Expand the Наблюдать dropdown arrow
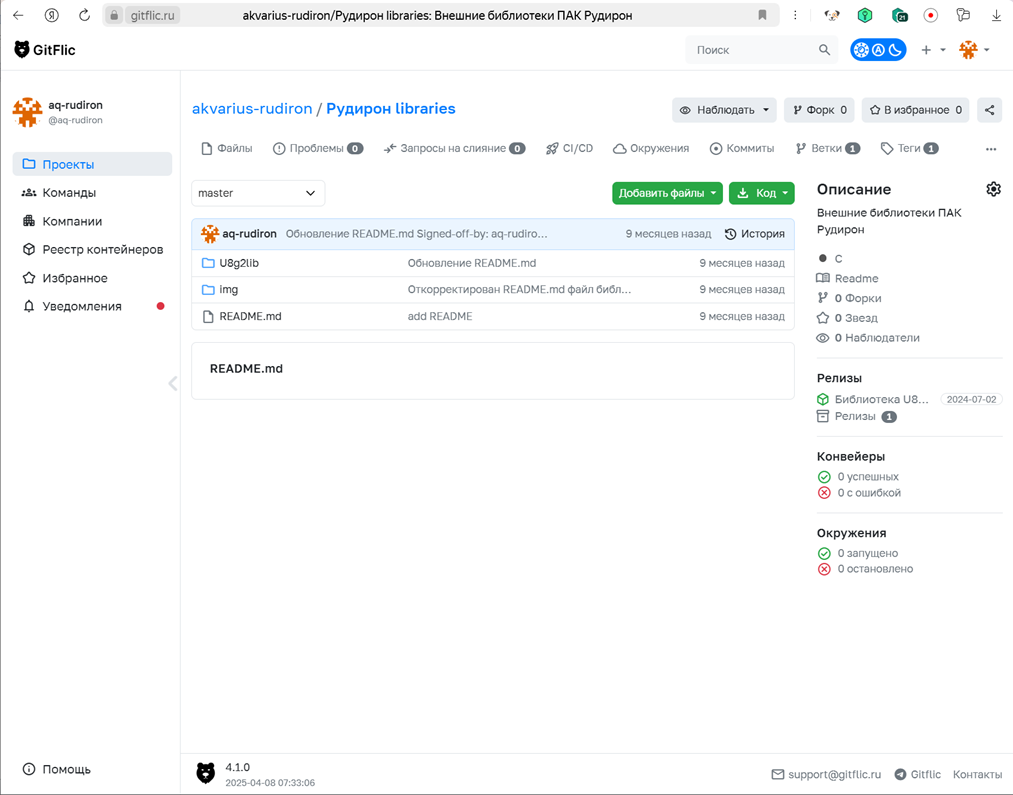The width and height of the screenshot is (1013, 795). pos(766,110)
